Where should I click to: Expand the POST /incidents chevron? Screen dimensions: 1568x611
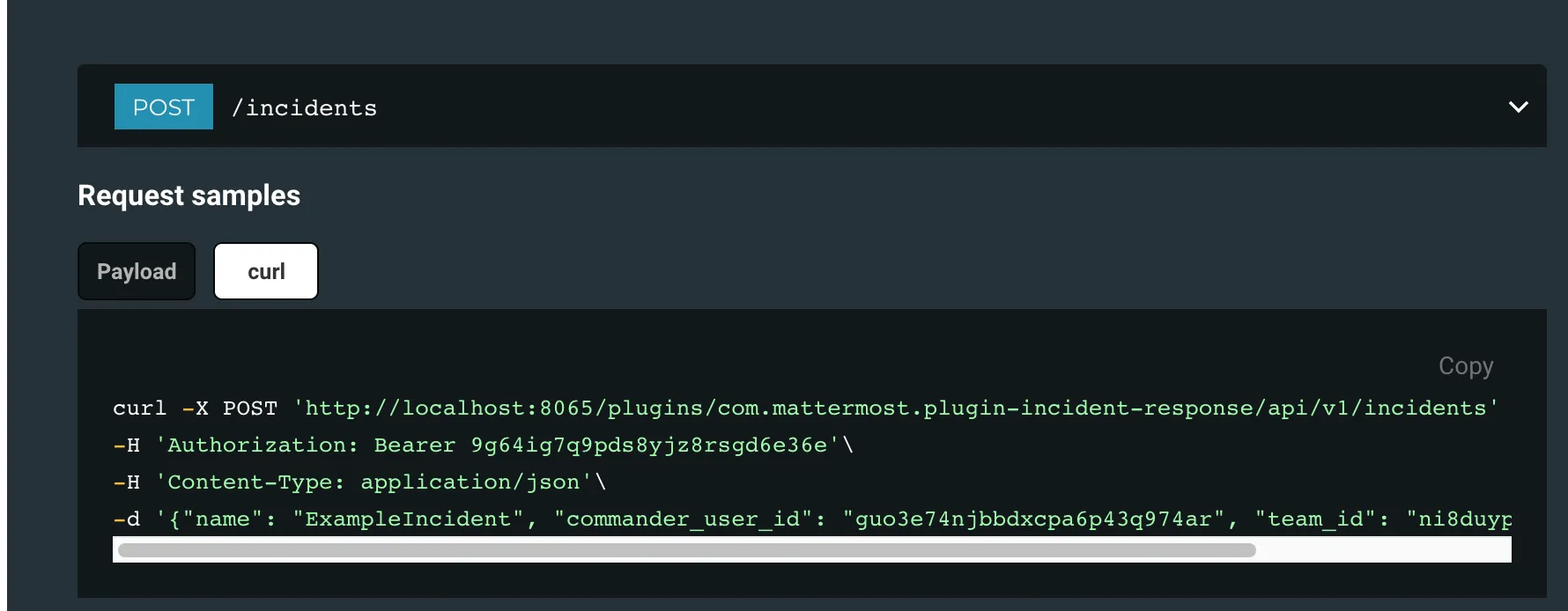pyautogui.click(x=1518, y=107)
